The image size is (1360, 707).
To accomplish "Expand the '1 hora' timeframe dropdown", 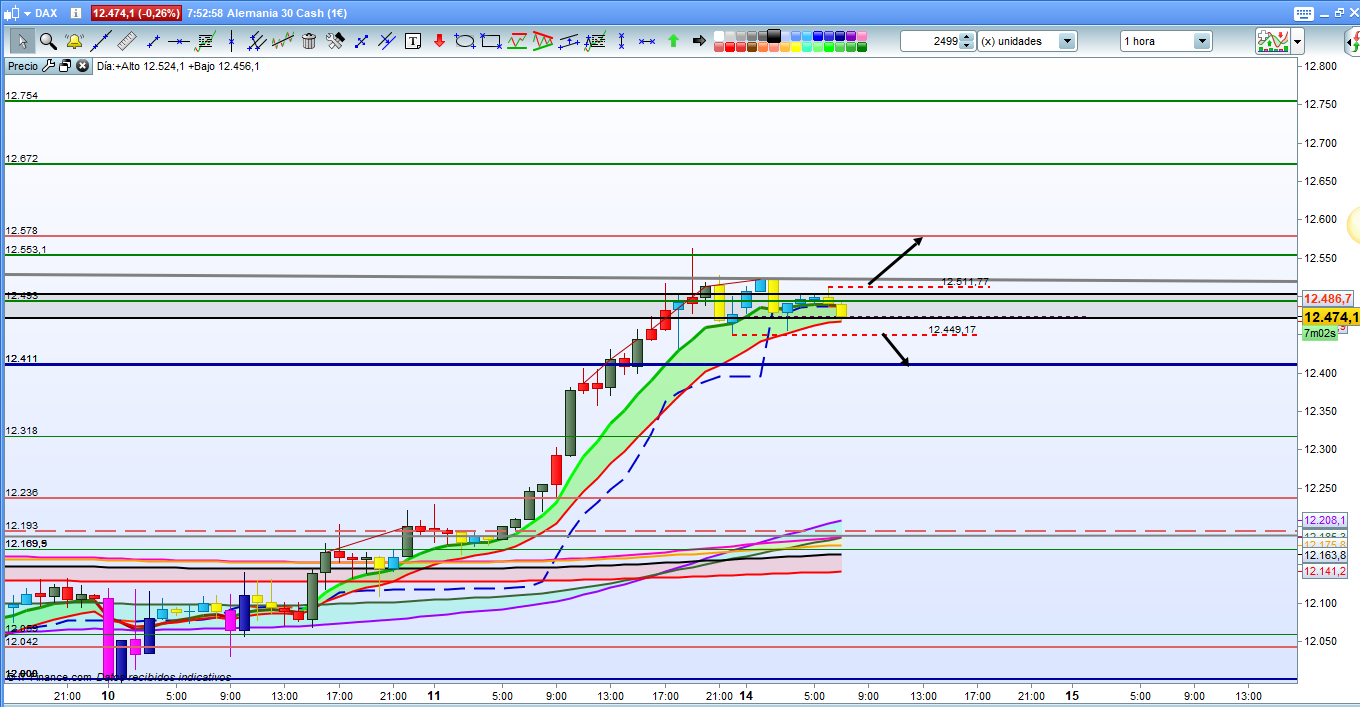I will tap(1201, 41).
